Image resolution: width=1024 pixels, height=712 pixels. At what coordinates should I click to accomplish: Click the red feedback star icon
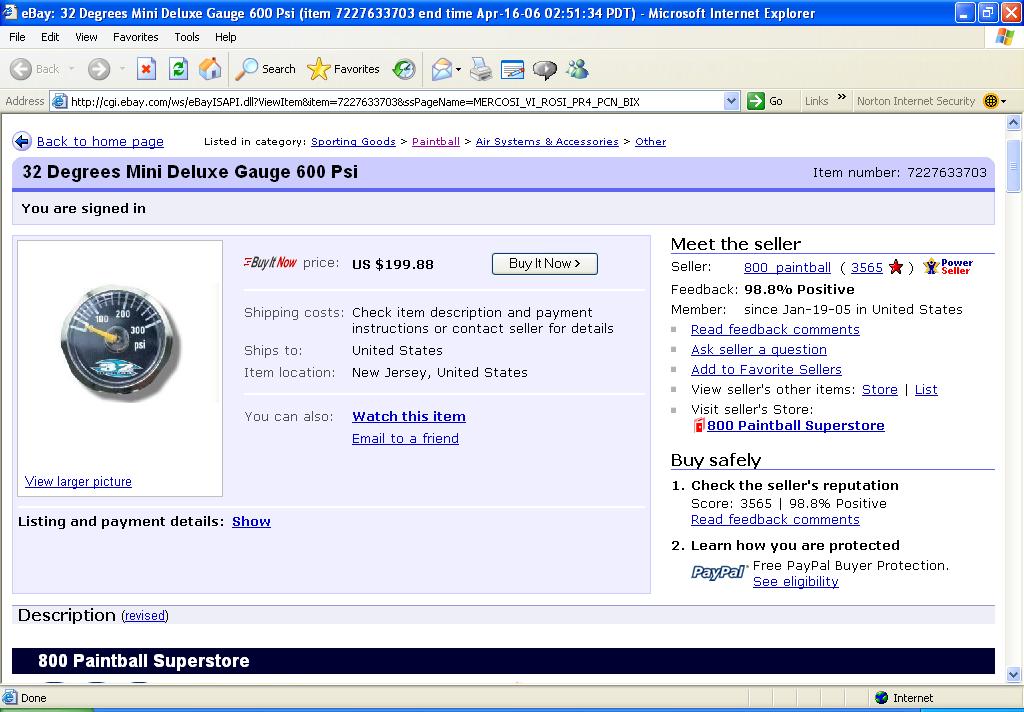(896, 267)
